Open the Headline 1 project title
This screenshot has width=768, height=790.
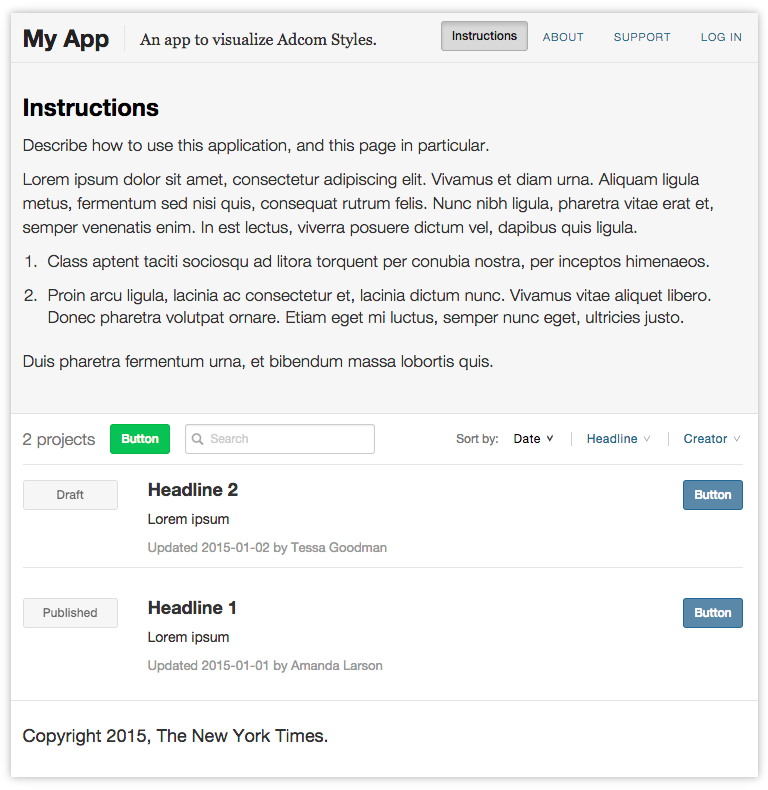[x=192, y=608]
